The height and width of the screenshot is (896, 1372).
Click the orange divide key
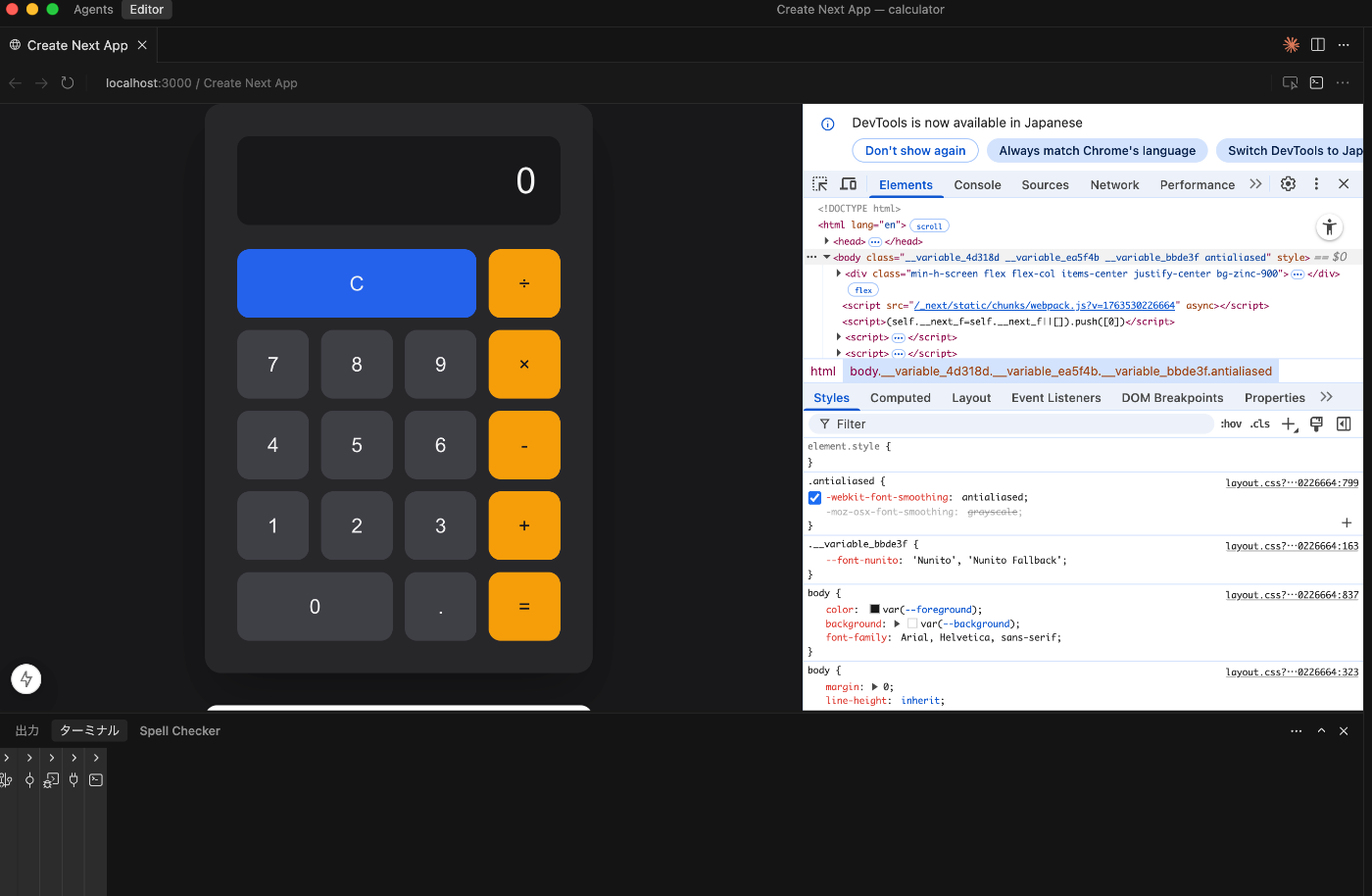click(524, 283)
